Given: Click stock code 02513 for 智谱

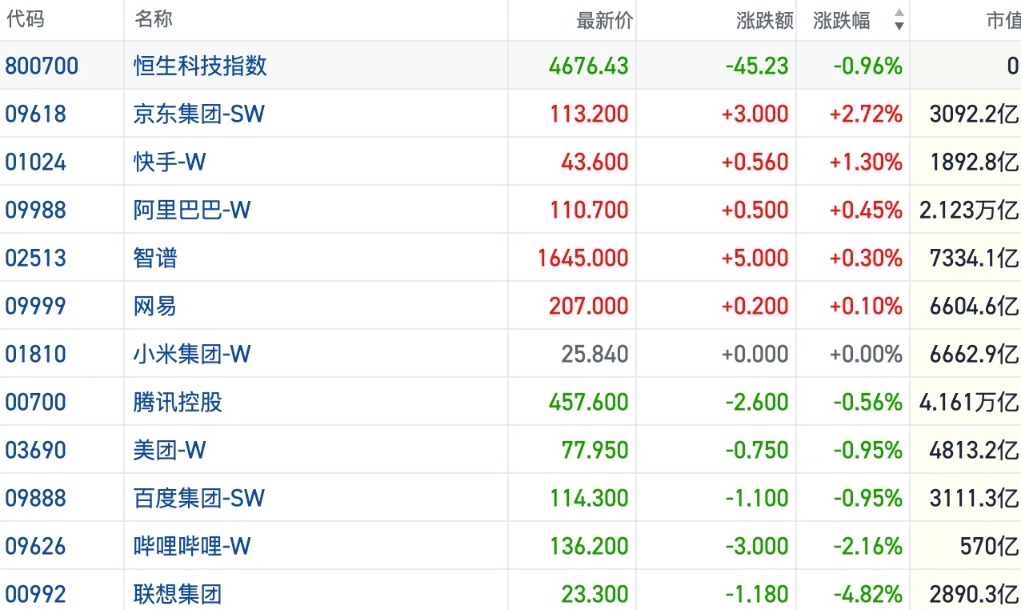Looking at the screenshot, I should click(x=36, y=258).
